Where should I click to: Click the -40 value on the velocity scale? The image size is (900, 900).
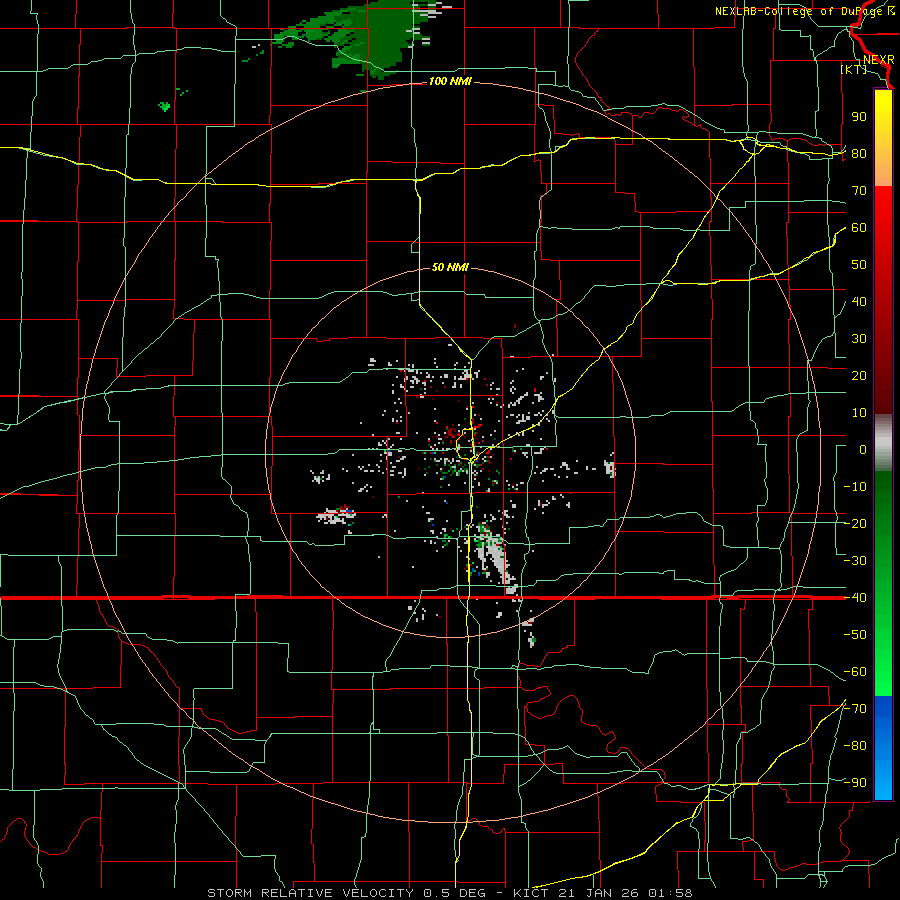855,598
